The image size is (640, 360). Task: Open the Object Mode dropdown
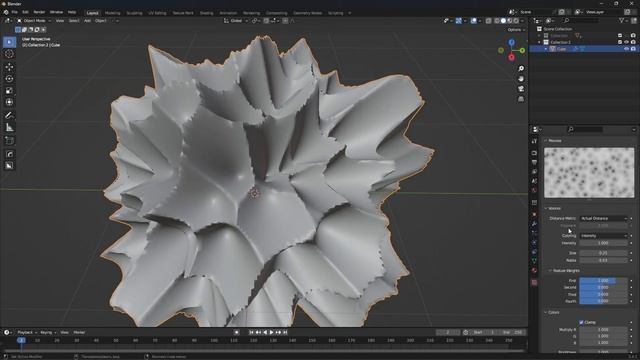(34, 20)
